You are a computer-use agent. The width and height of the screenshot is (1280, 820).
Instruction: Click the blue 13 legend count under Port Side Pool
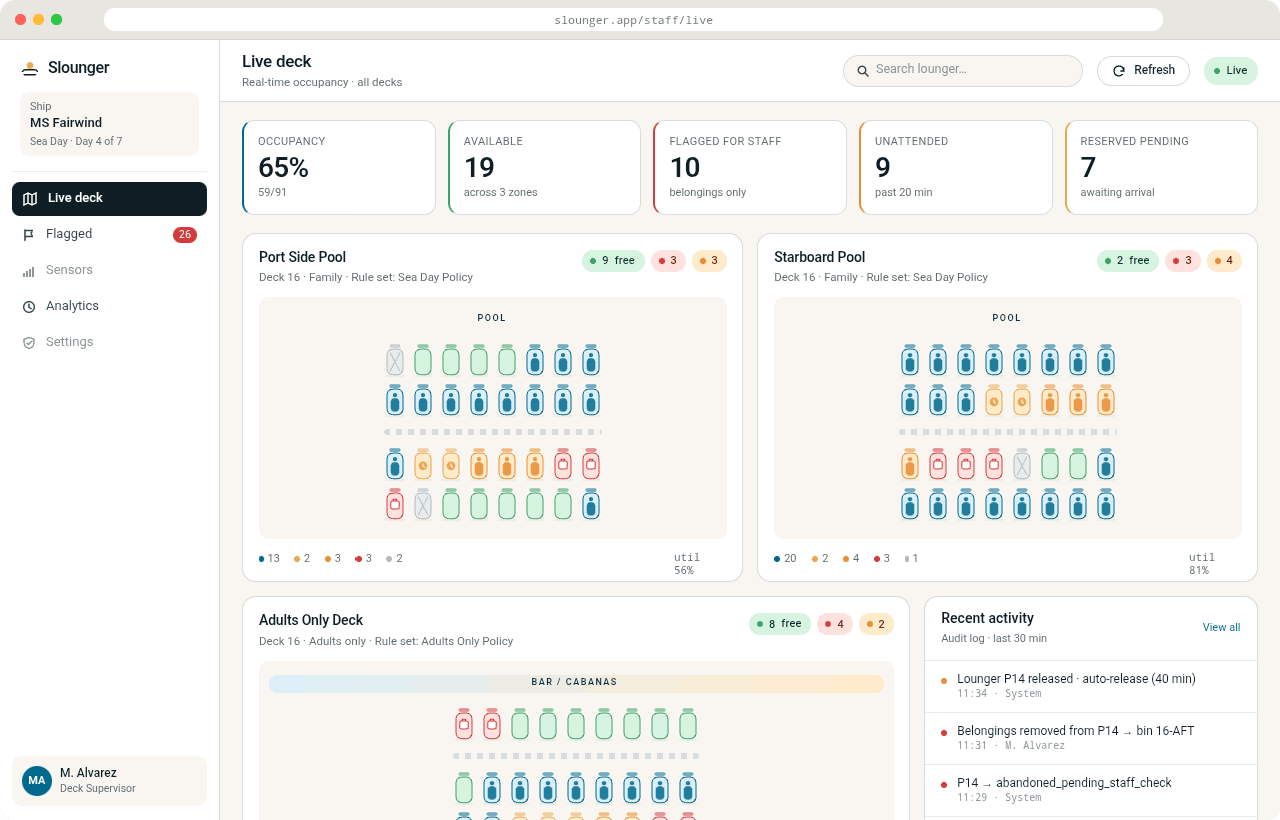[270, 558]
